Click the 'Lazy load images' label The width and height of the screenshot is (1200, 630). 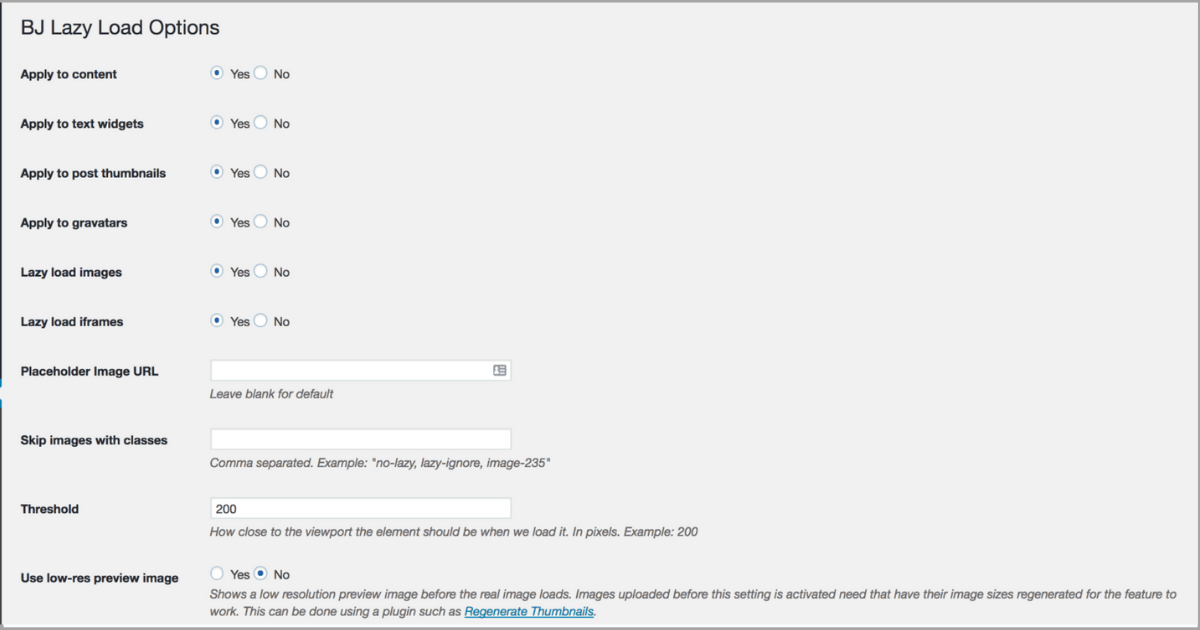pos(71,272)
